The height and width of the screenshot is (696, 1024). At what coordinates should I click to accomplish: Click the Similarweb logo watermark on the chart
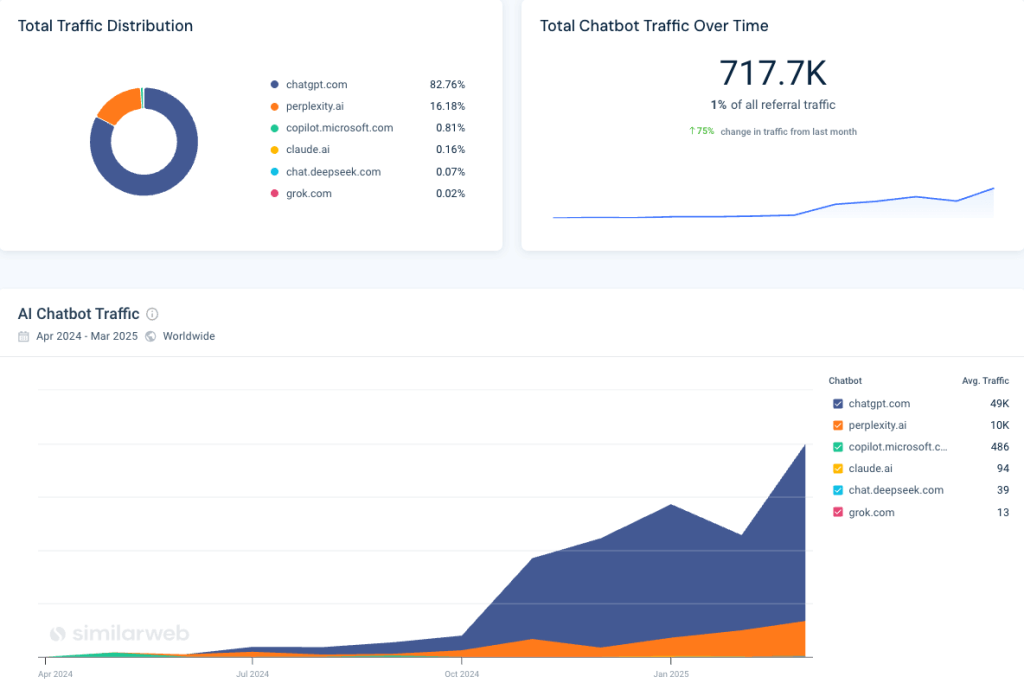tap(119, 633)
